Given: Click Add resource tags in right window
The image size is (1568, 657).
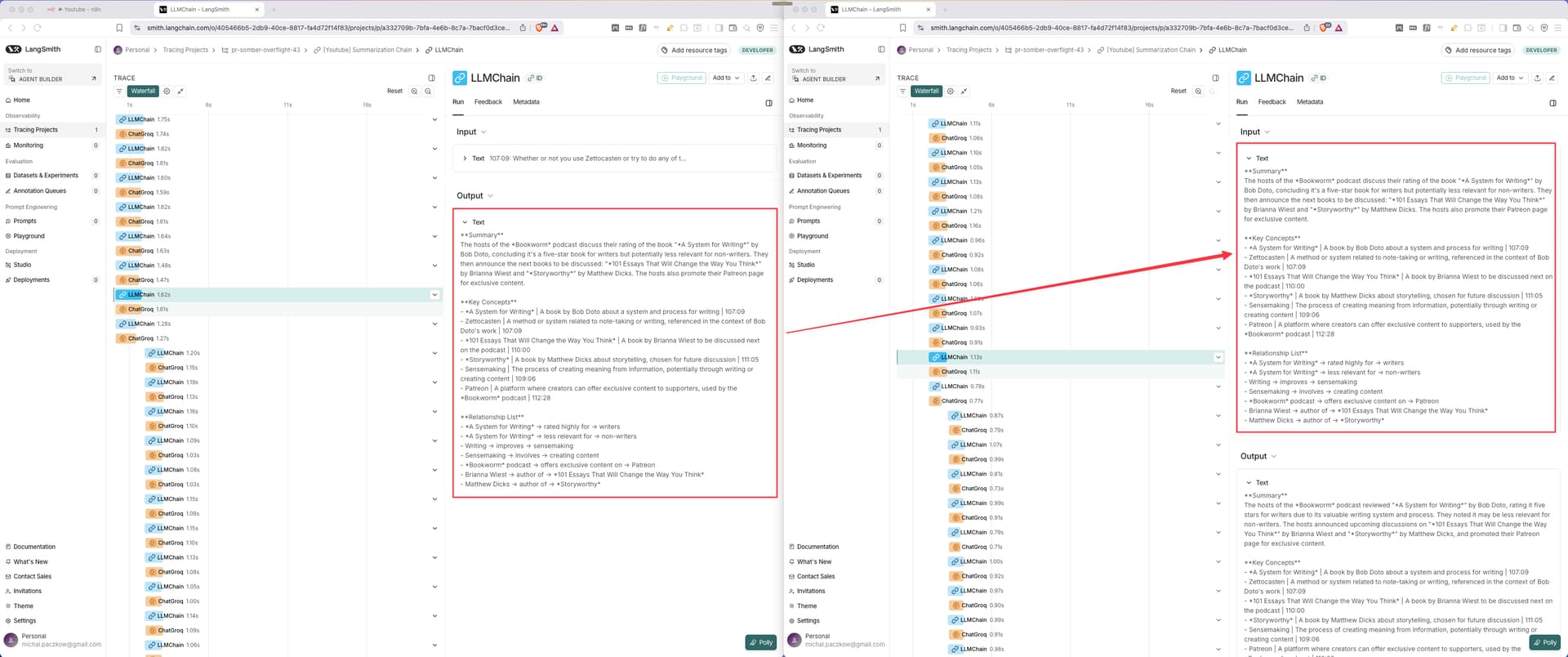Looking at the screenshot, I should click(1478, 50).
